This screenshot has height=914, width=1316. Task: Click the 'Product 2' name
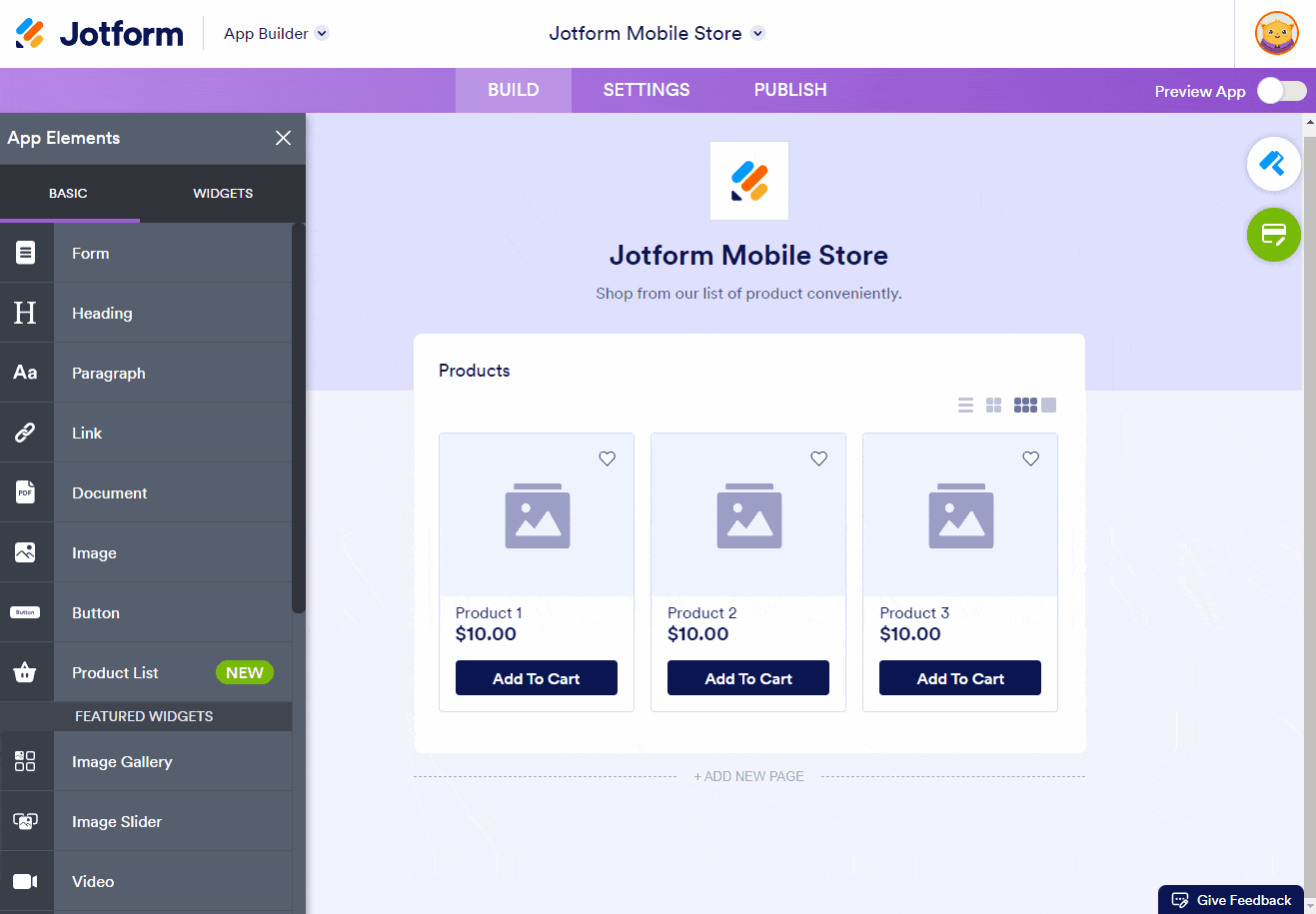click(702, 613)
